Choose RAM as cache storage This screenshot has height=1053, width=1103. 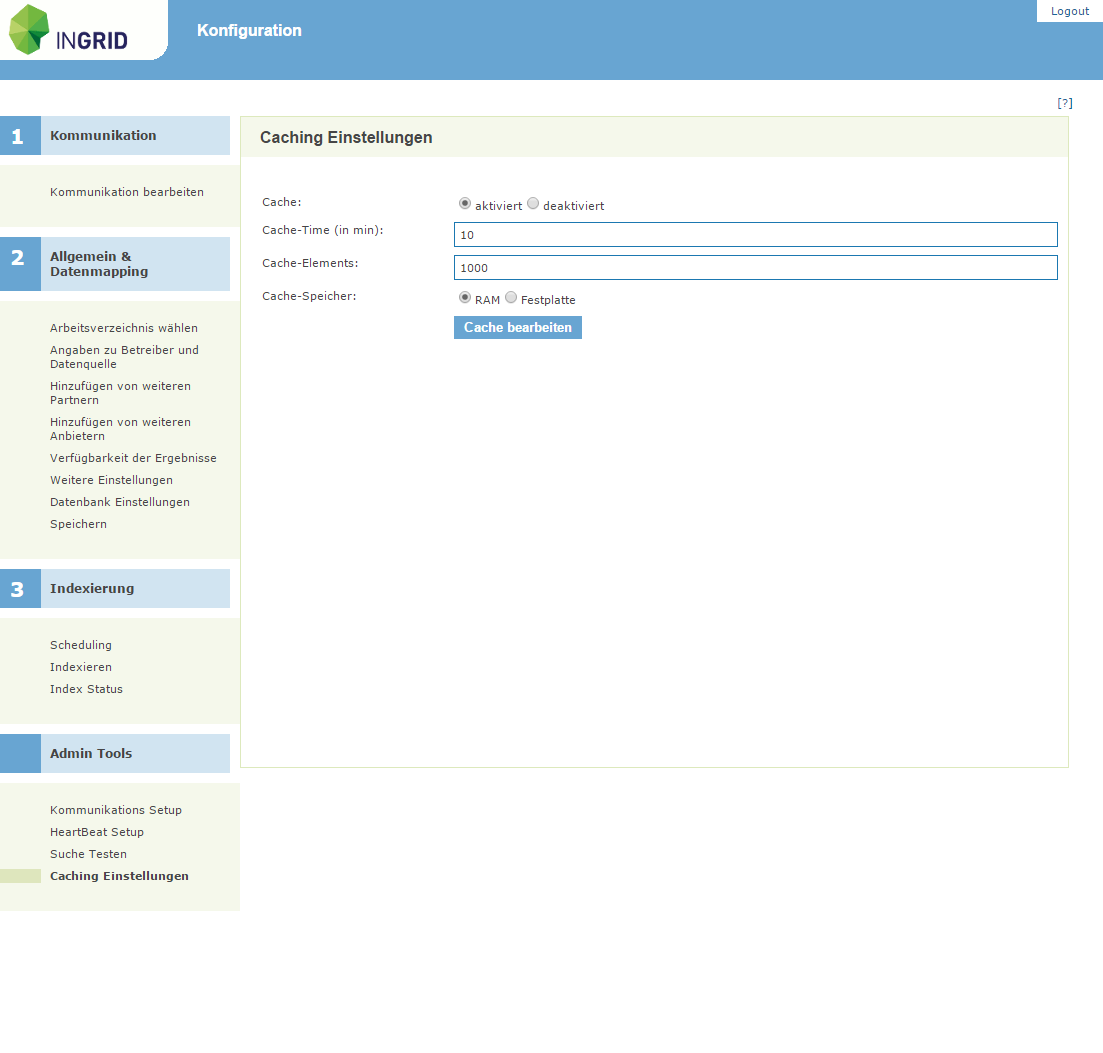click(x=465, y=297)
